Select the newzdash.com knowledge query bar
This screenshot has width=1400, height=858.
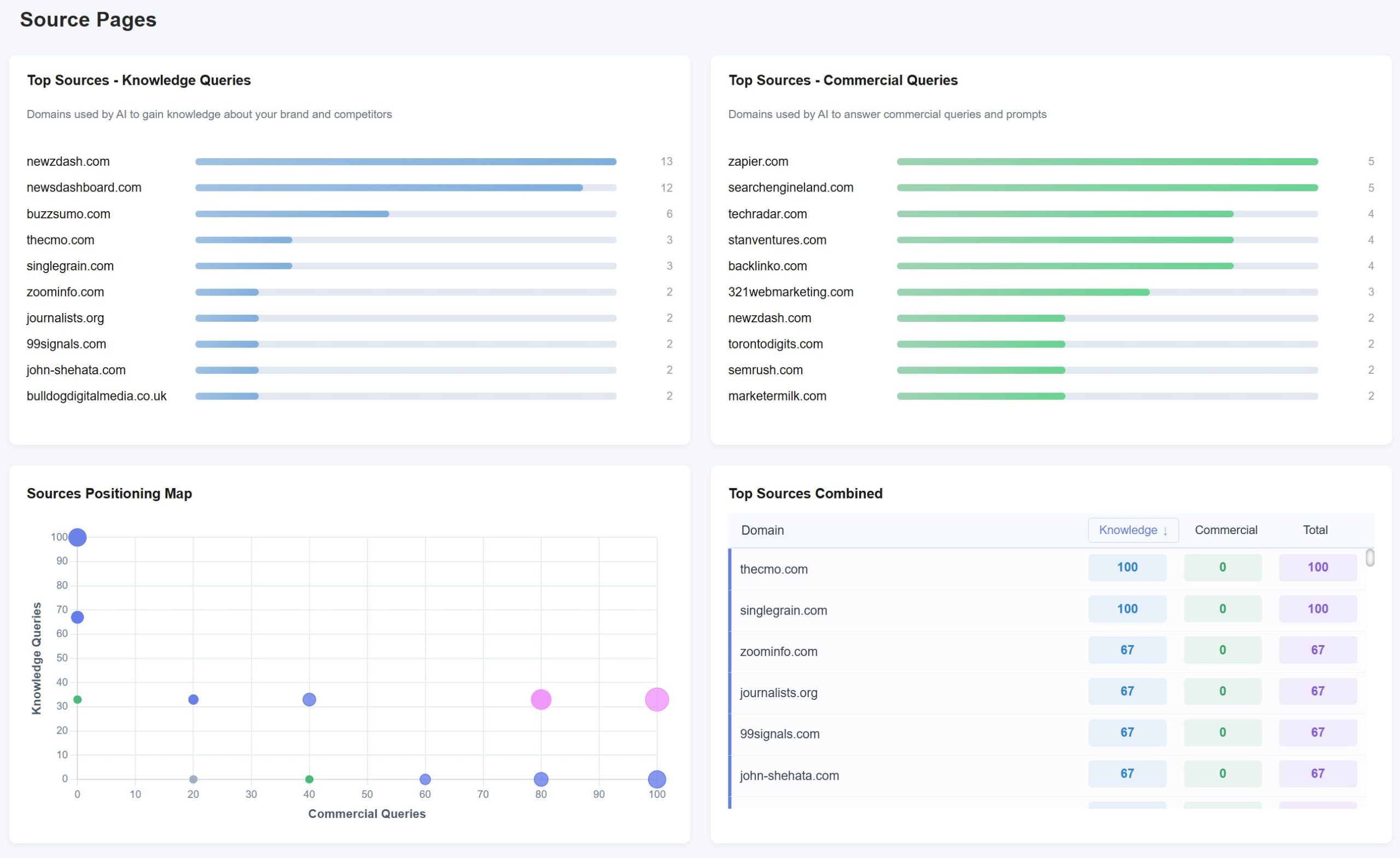[x=405, y=161]
